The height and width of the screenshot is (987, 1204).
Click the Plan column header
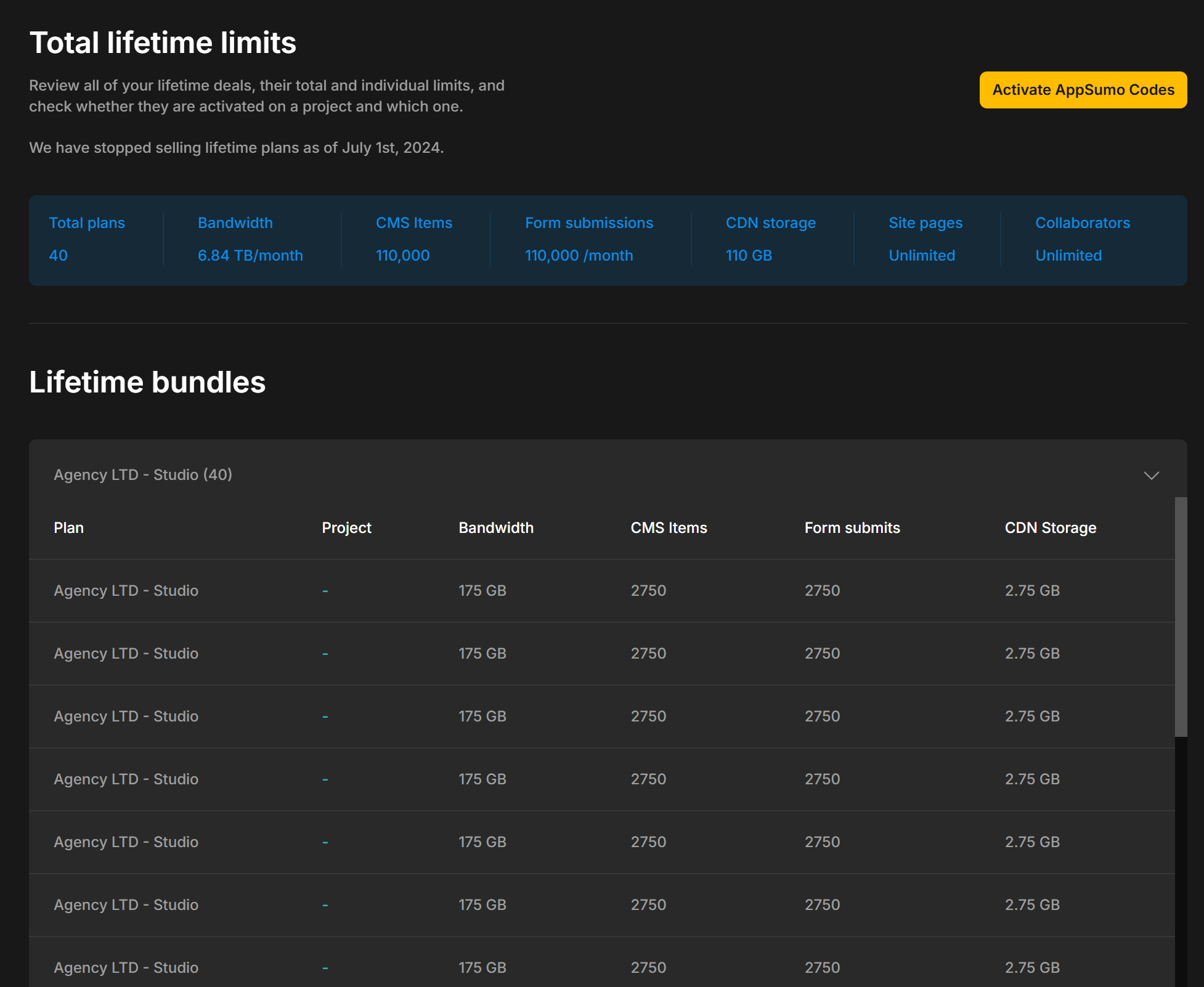point(68,528)
